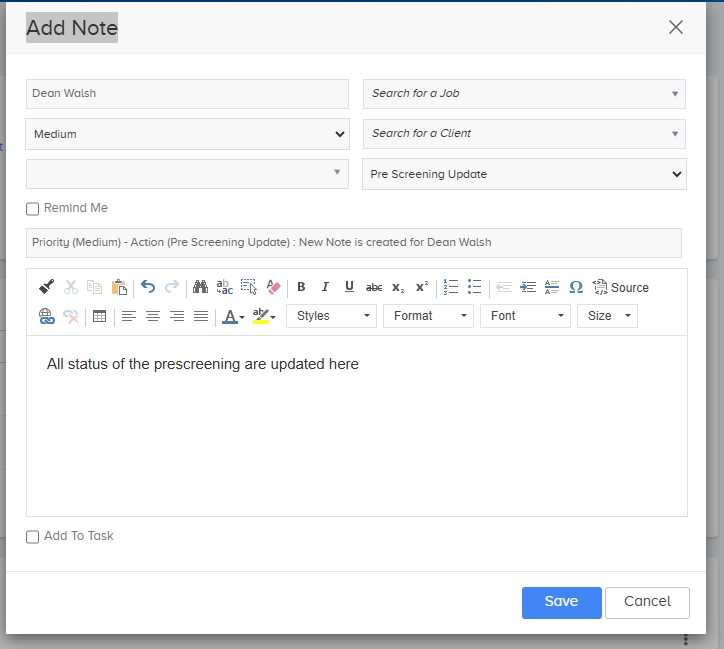Image resolution: width=724 pixels, height=649 pixels.
Task: Center align the text
Action: click(152, 316)
